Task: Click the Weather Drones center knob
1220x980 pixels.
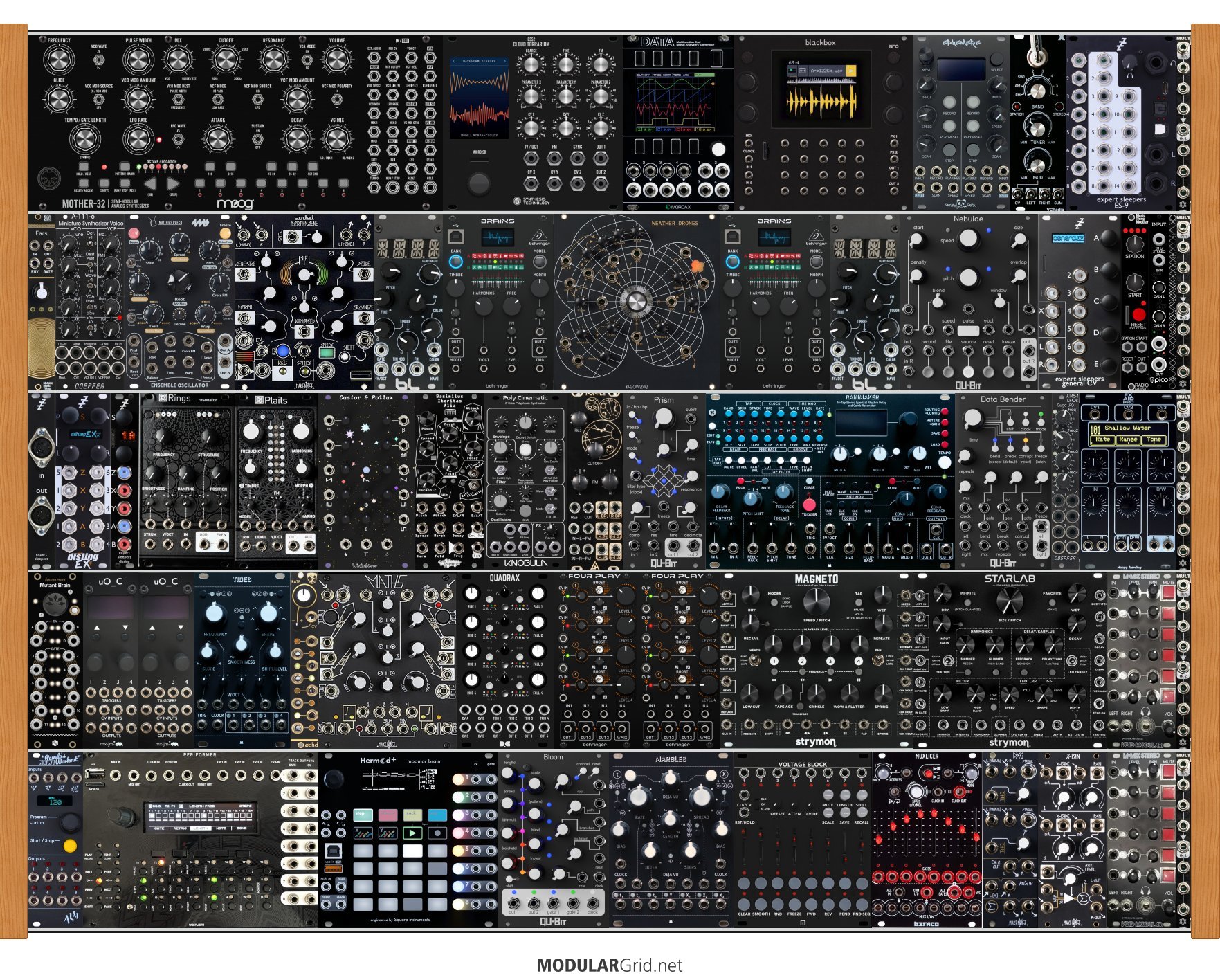Action: point(636,302)
